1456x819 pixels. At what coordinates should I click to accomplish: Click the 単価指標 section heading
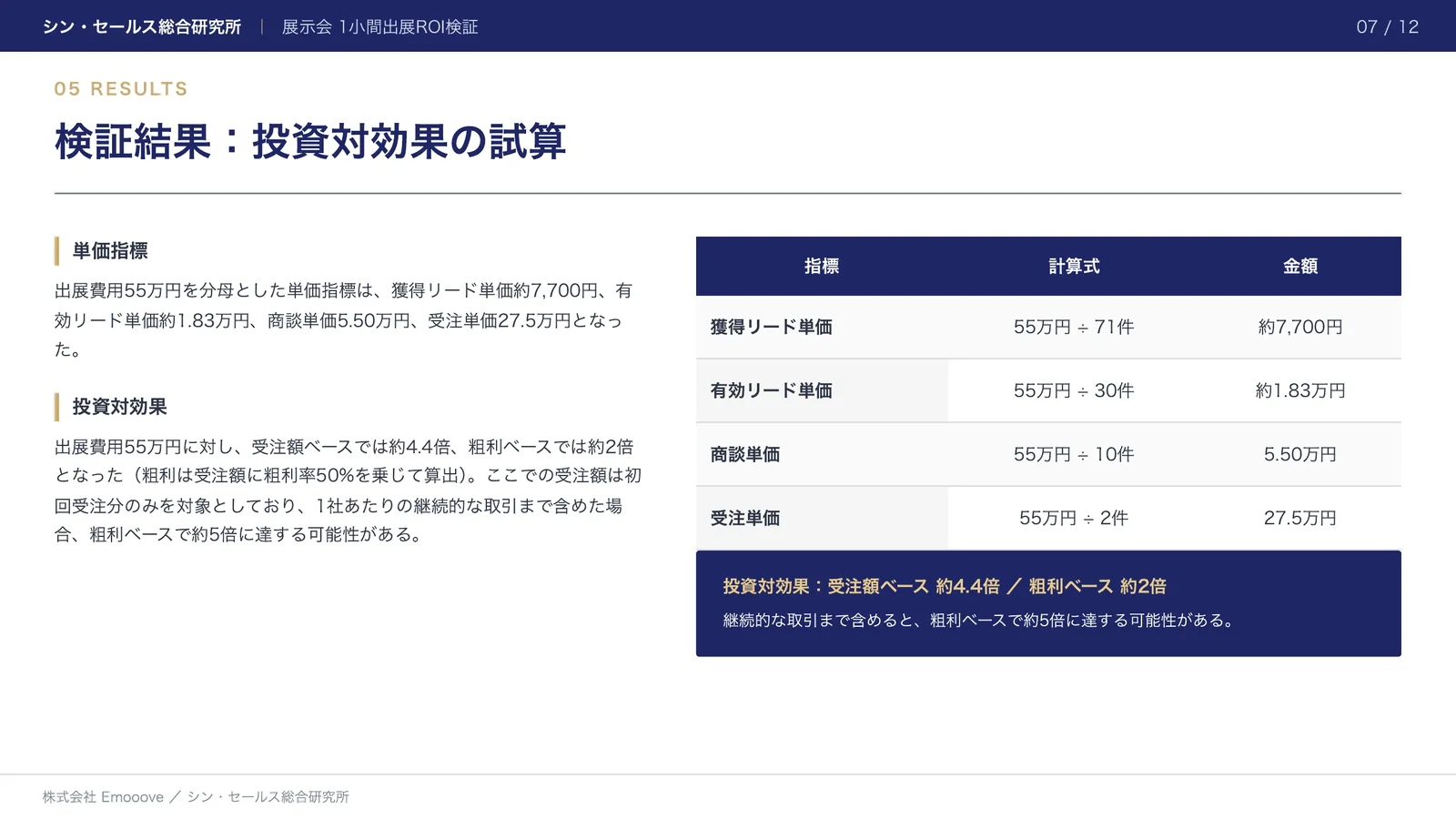pos(110,250)
